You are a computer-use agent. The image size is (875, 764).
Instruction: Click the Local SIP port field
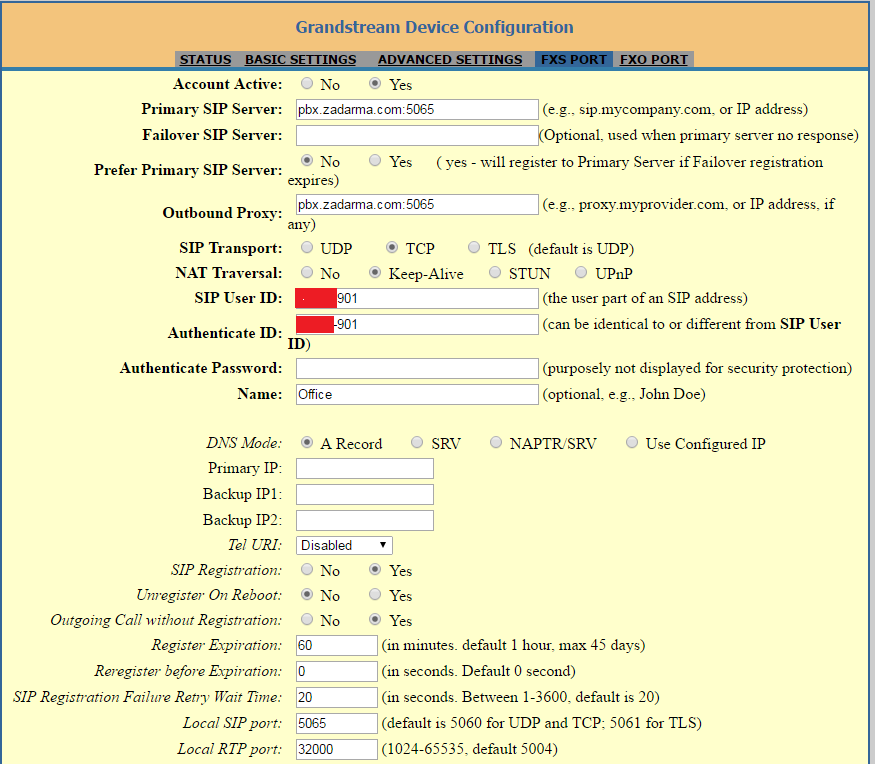coord(336,723)
